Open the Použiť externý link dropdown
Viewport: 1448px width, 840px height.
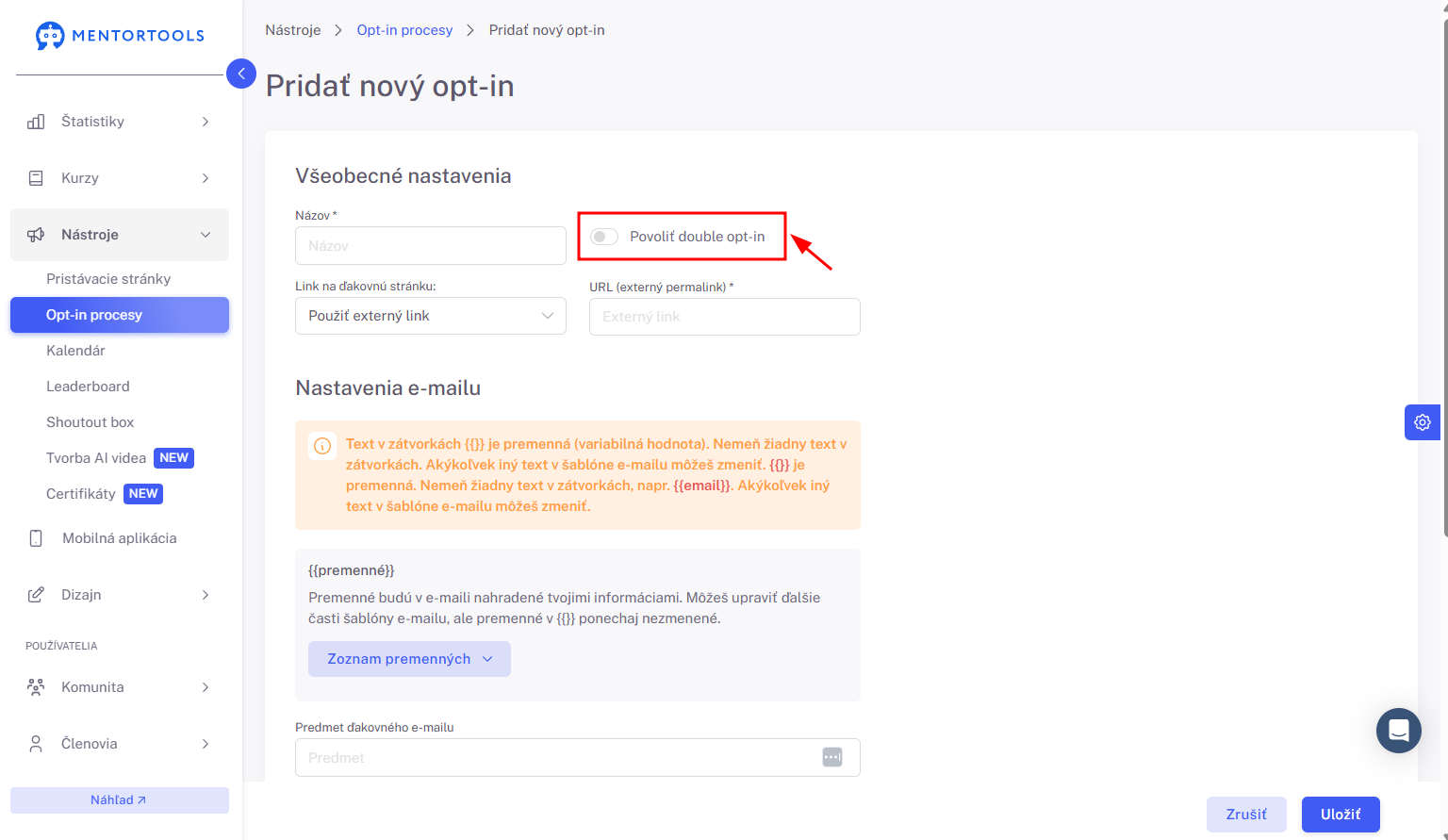pos(431,316)
